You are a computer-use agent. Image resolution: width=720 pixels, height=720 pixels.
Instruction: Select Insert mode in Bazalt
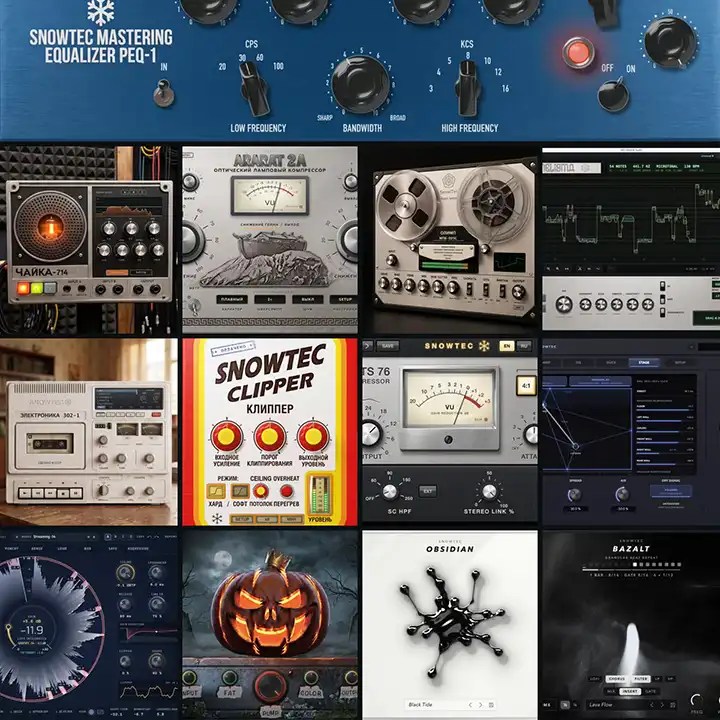(630, 691)
